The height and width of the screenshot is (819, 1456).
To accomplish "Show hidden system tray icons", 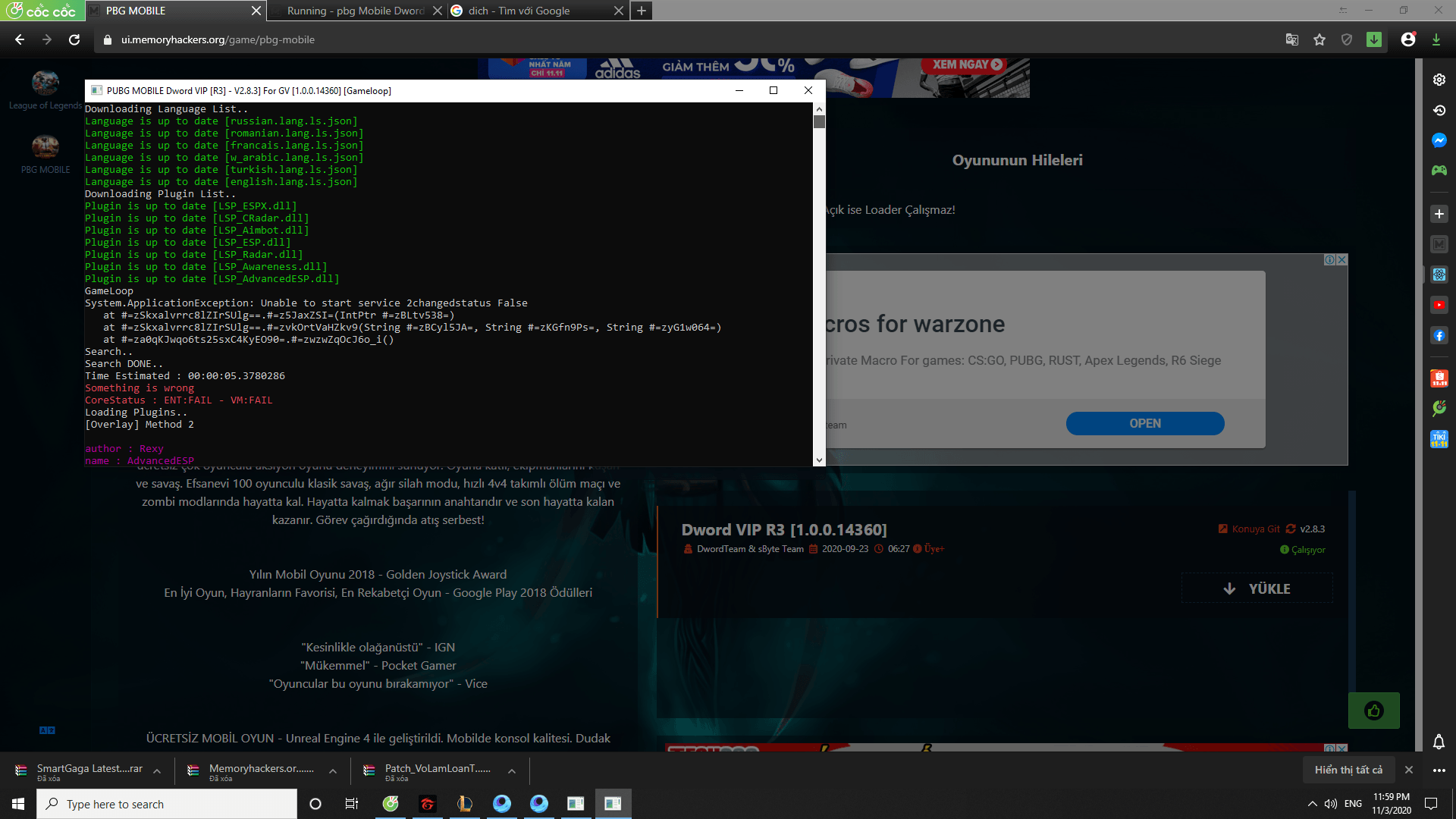I will [1312, 804].
